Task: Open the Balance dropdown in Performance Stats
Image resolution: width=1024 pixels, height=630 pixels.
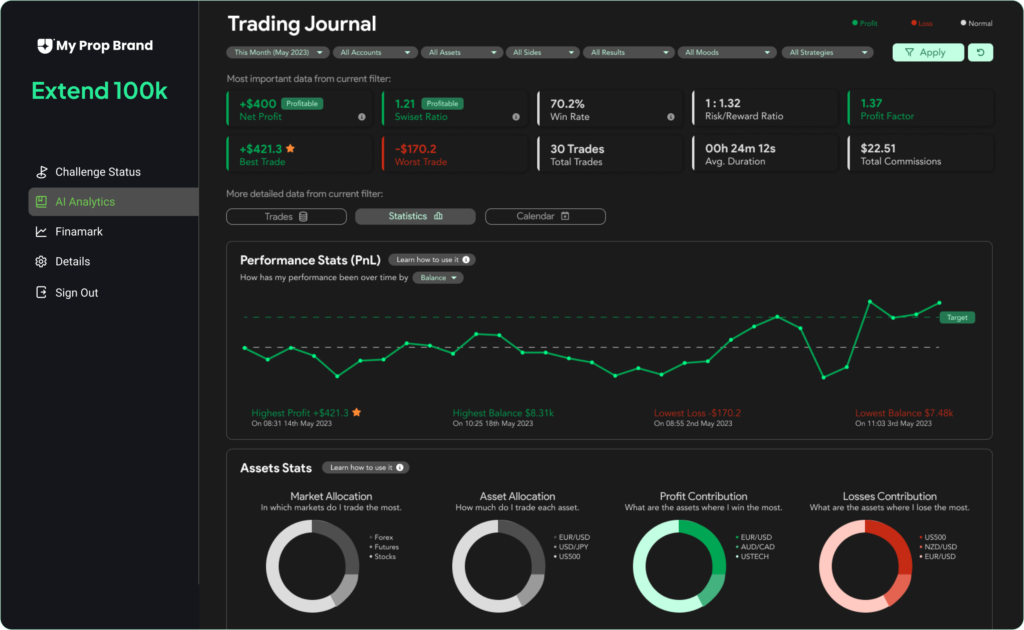Action: pos(438,278)
